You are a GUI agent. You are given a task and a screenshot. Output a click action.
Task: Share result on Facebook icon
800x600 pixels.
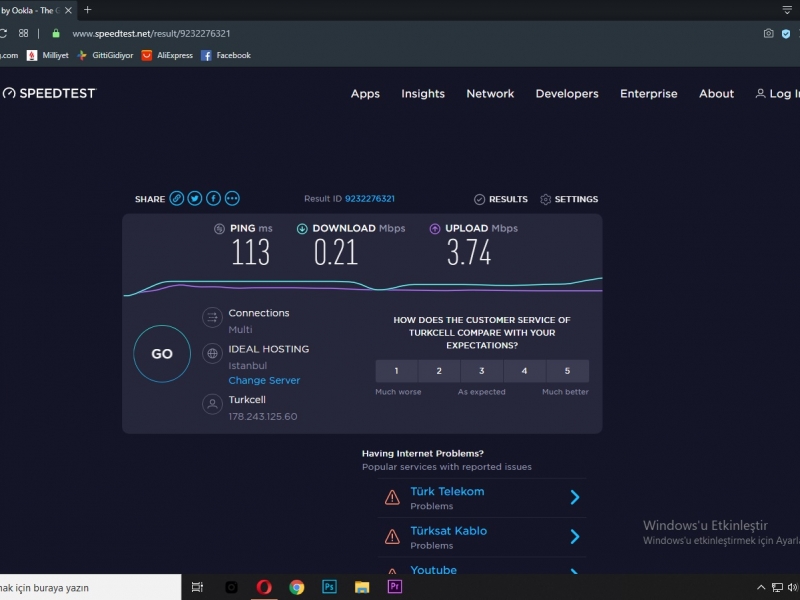click(x=213, y=198)
